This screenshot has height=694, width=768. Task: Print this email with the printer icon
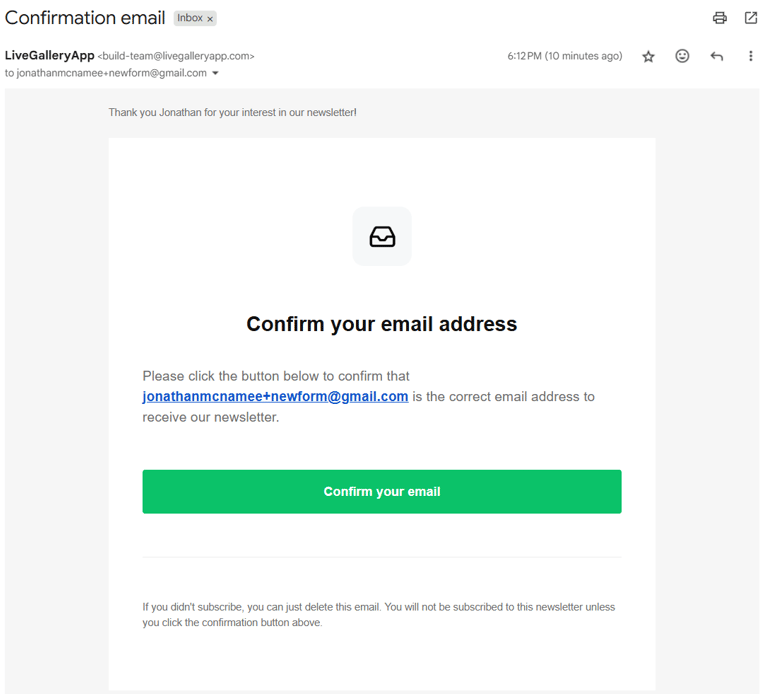(x=720, y=18)
